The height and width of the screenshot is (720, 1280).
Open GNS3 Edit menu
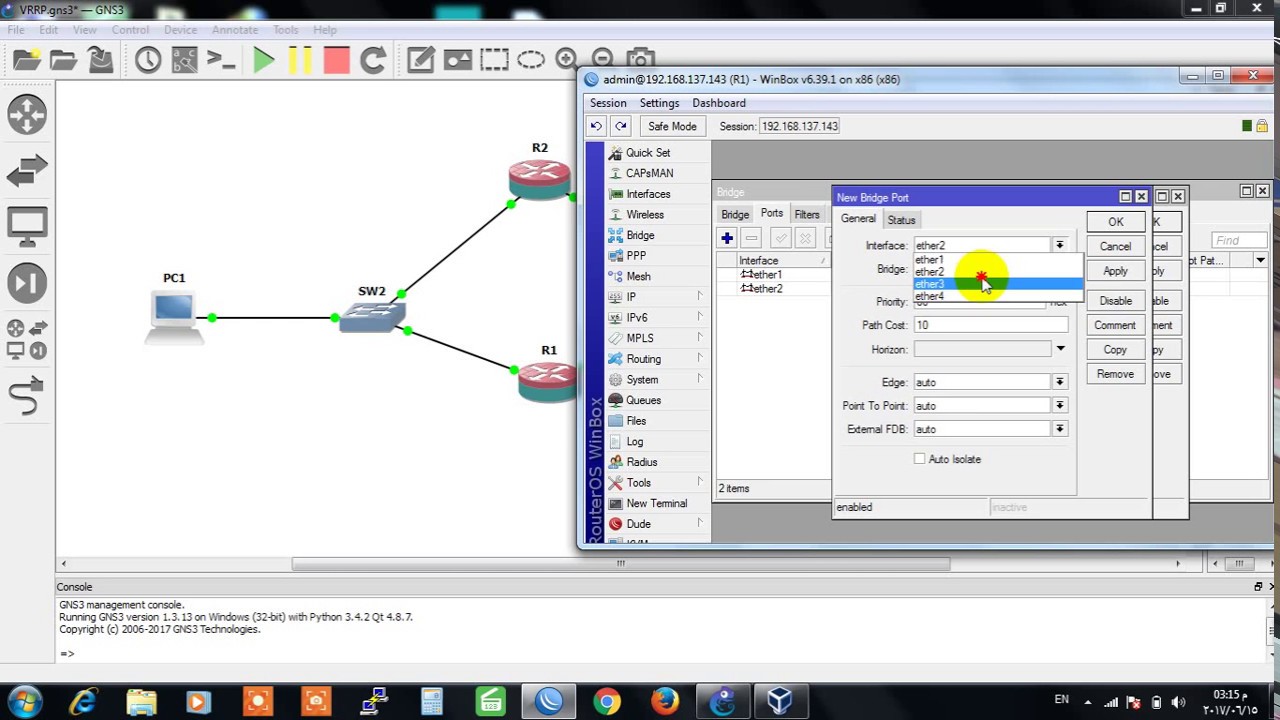(x=48, y=30)
